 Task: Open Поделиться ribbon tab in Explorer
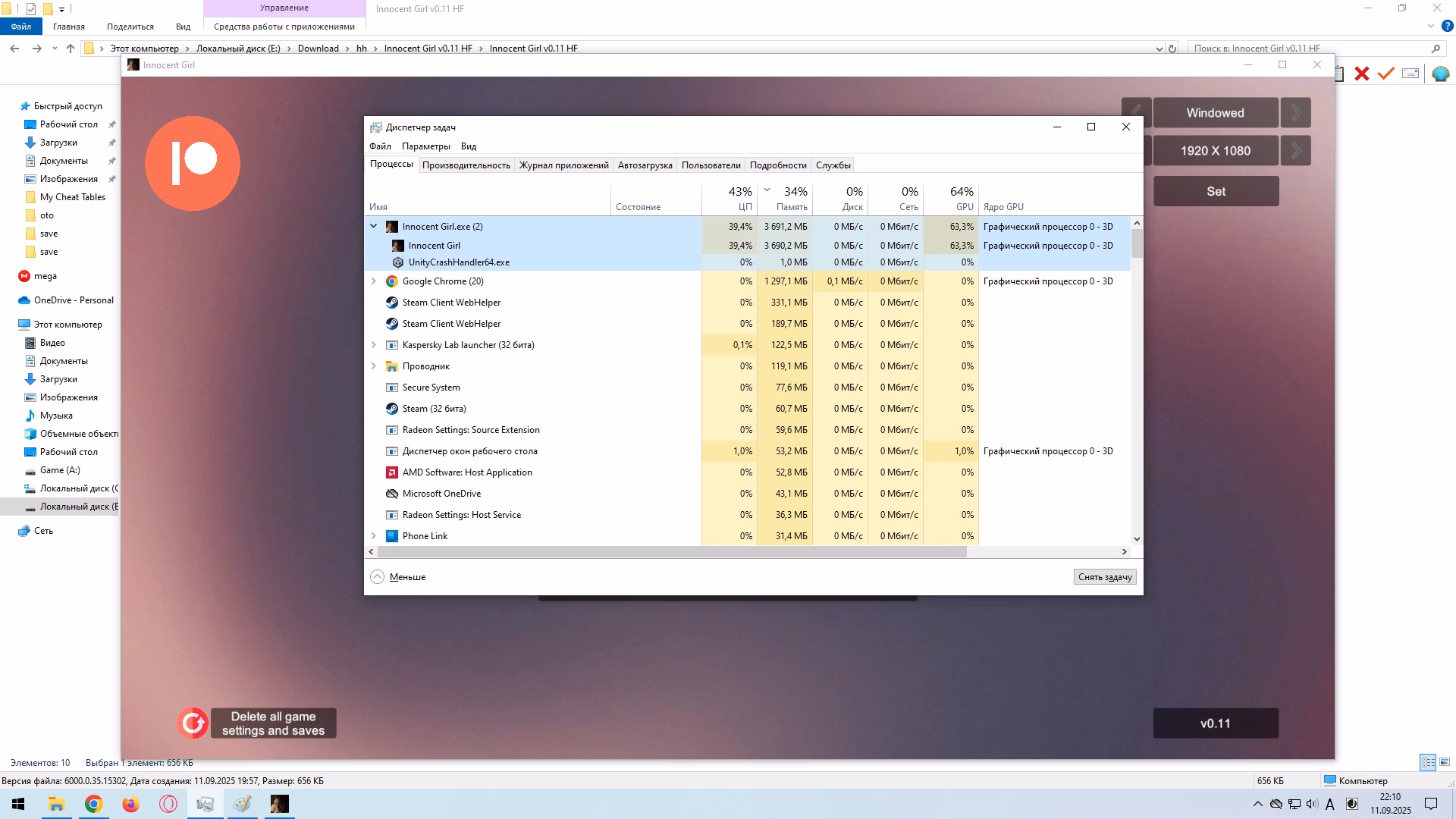pyautogui.click(x=130, y=27)
